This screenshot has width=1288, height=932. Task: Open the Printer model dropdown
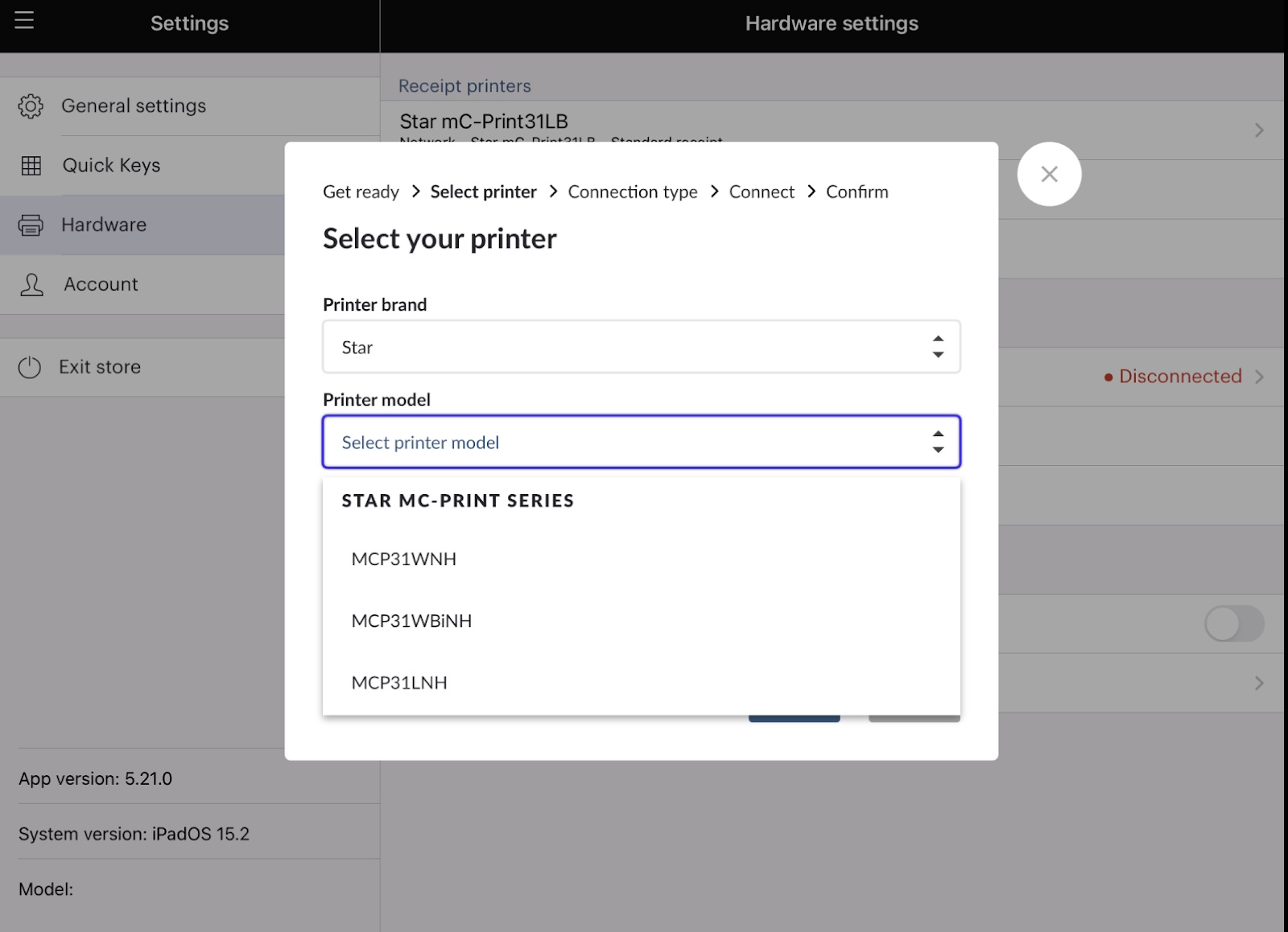pyautogui.click(x=641, y=442)
